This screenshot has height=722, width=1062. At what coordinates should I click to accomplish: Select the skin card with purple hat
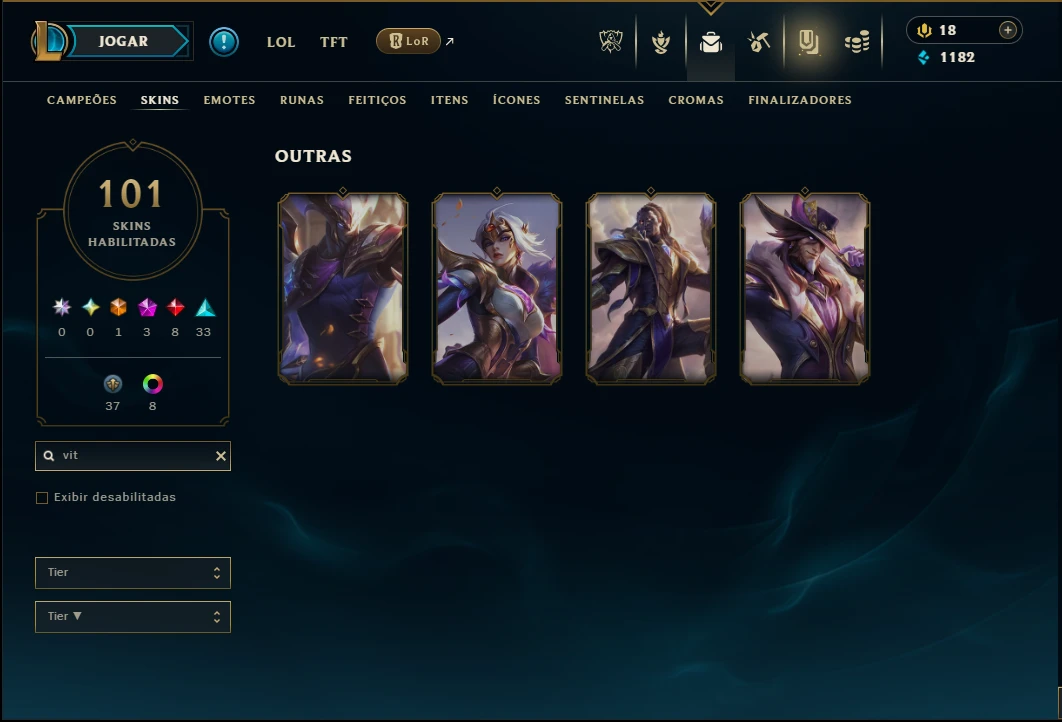pos(805,288)
